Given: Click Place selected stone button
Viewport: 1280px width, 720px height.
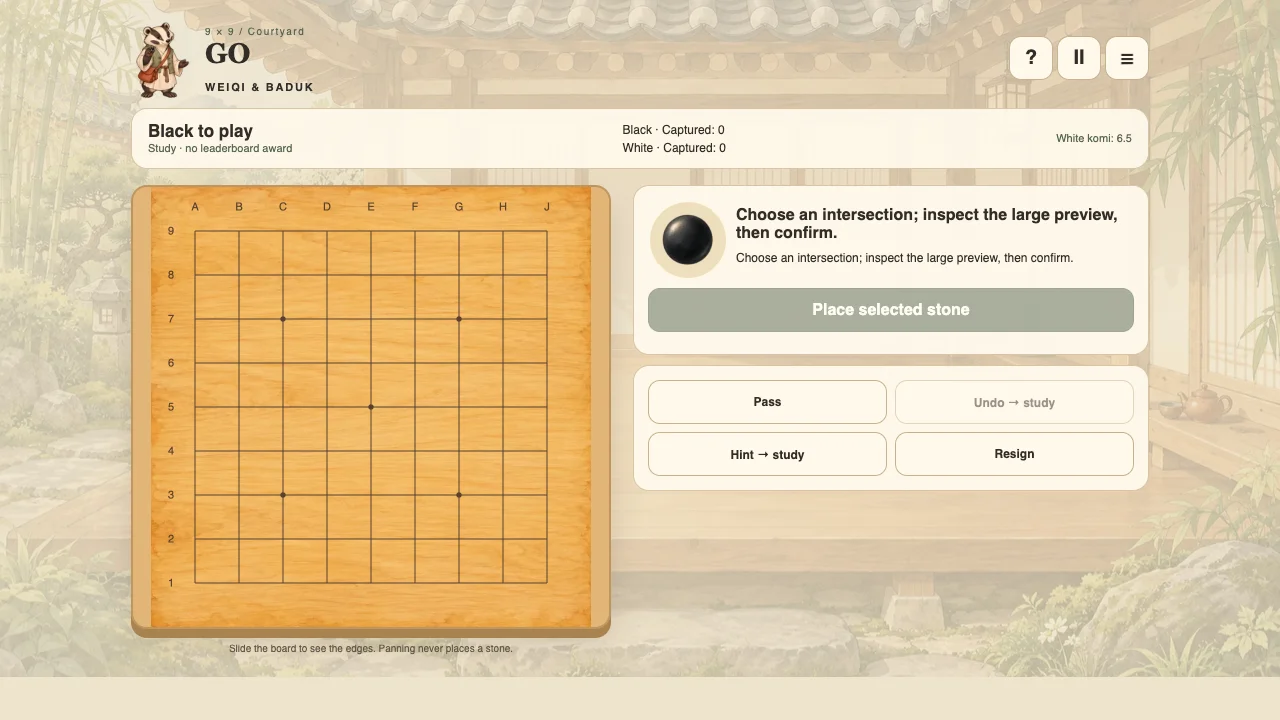Looking at the screenshot, I should pyautogui.click(x=891, y=310).
